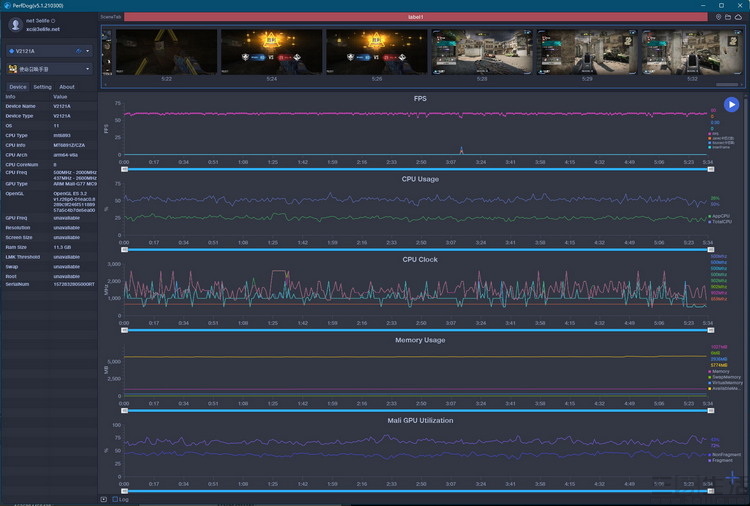The height and width of the screenshot is (506, 750).
Task: Click the device connection mode icon
Action: [79, 51]
